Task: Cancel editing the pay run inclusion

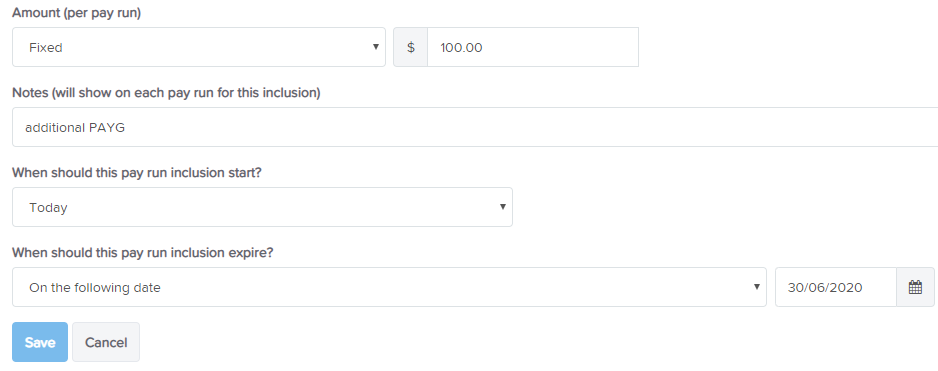Action: point(106,342)
